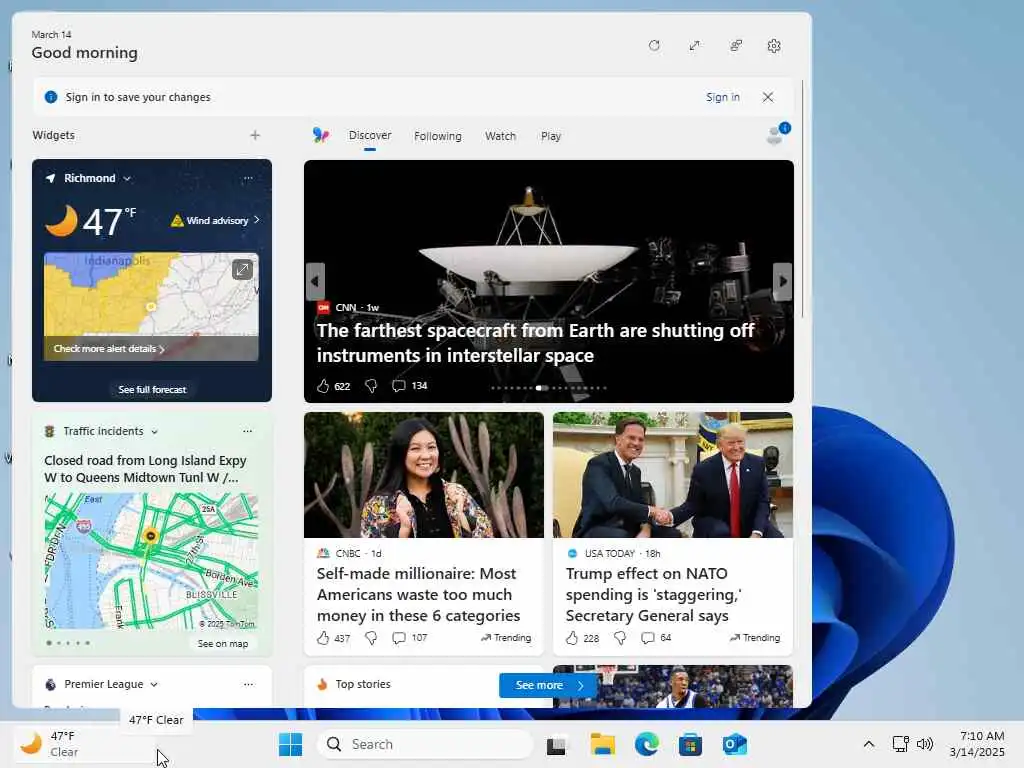Sign in to save changes
1024x768 pixels.
click(722, 97)
